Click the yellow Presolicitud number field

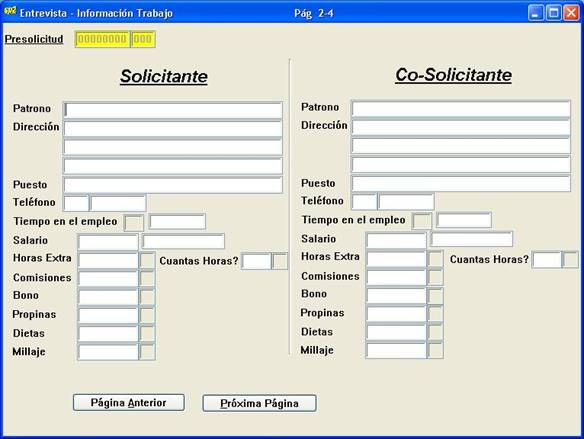(x=102, y=39)
